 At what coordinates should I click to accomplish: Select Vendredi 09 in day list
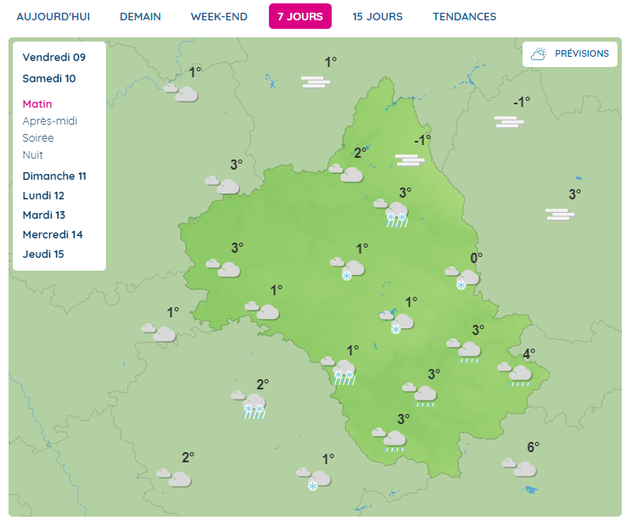[54, 58]
